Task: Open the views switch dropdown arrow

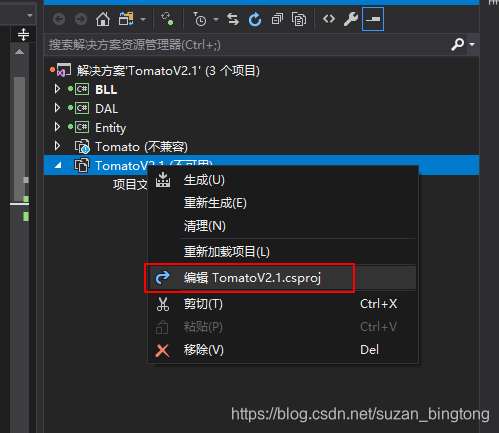Action: 143,19
